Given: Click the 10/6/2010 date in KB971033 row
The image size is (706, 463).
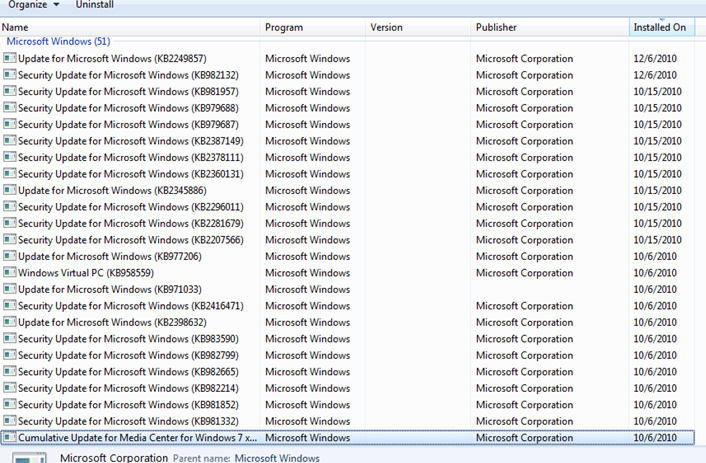Looking at the screenshot, I should coord(655,290).
